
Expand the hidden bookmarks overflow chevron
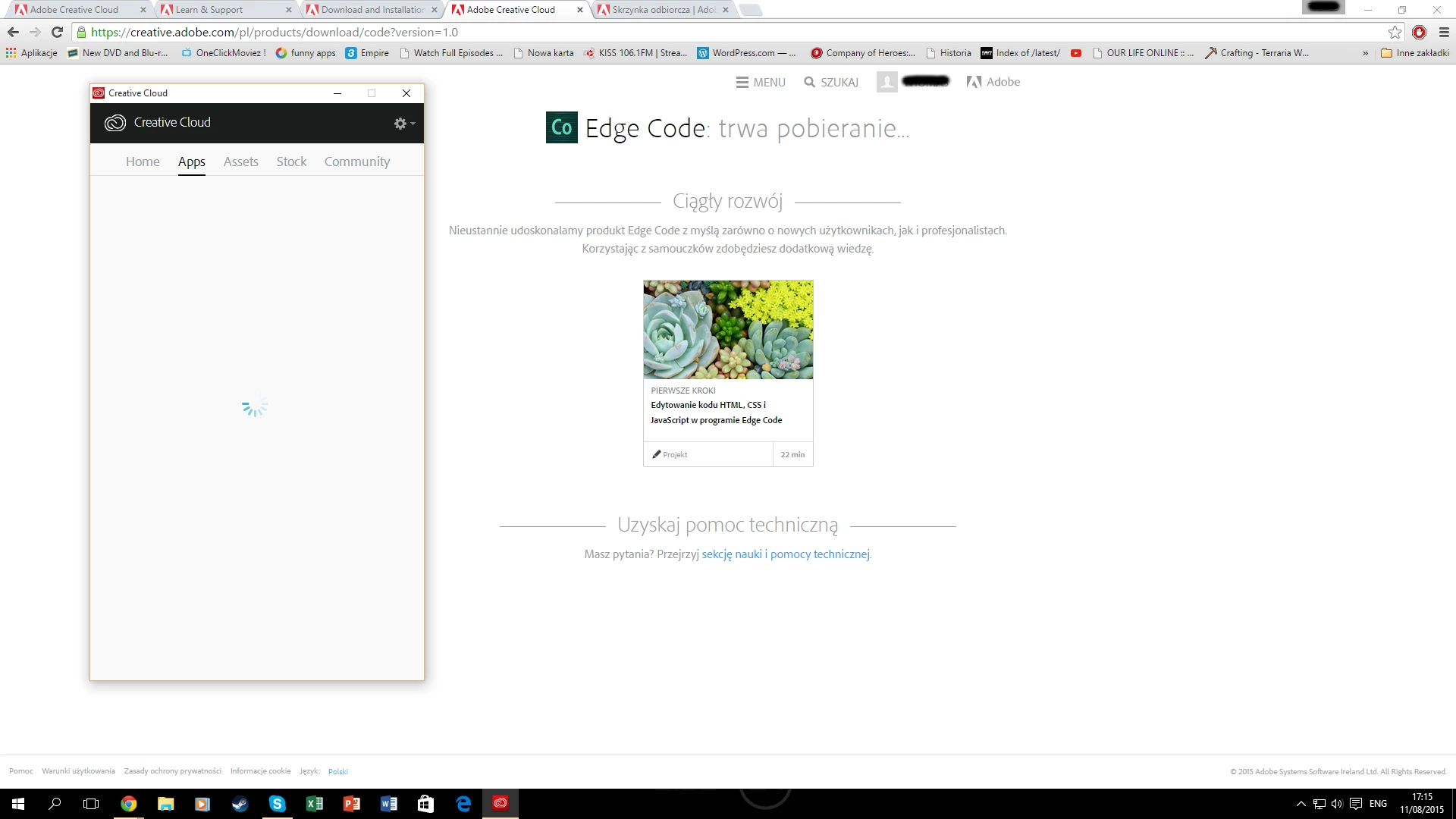click(1365, 53)
